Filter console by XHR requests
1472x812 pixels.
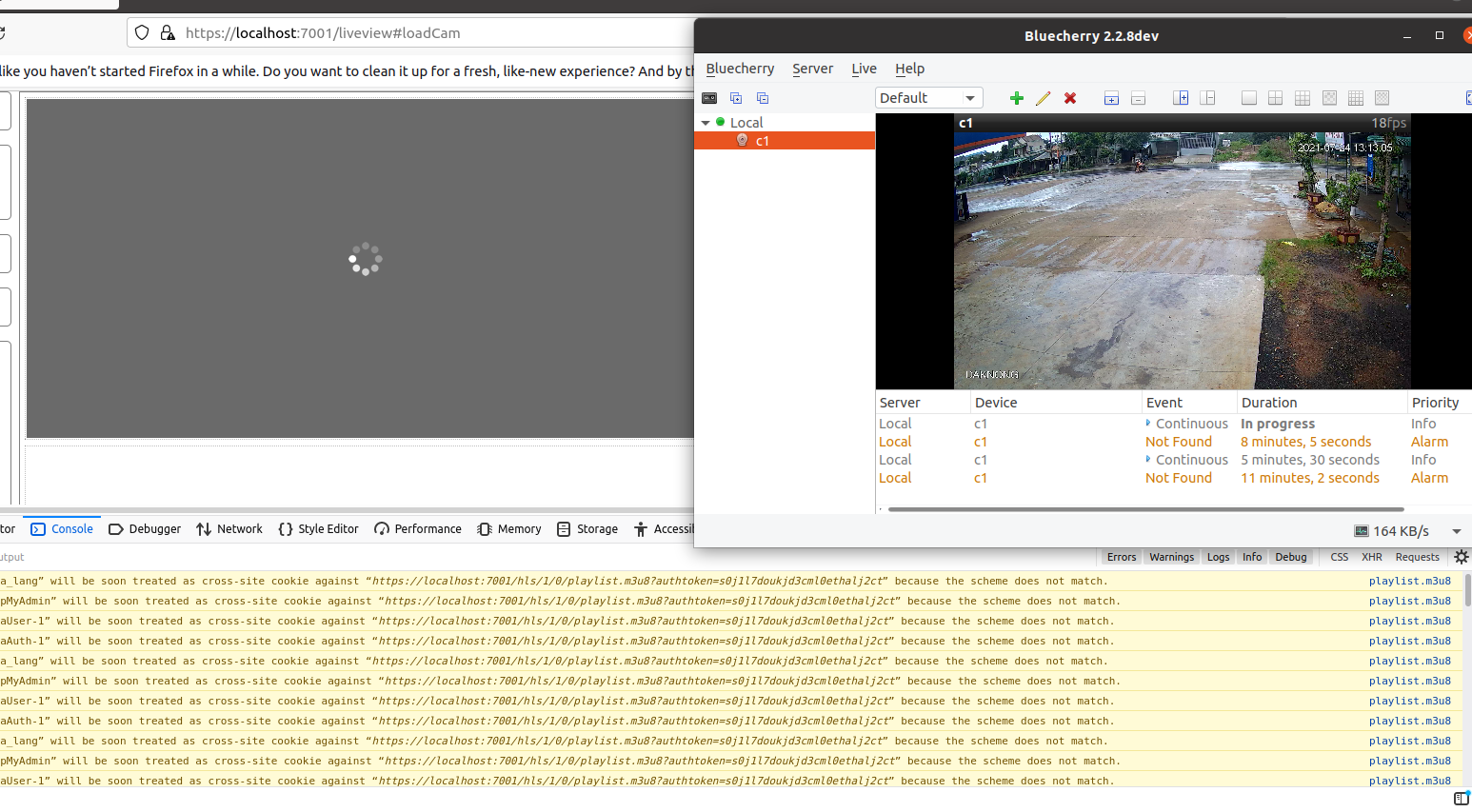click(x=1371, y=557)
